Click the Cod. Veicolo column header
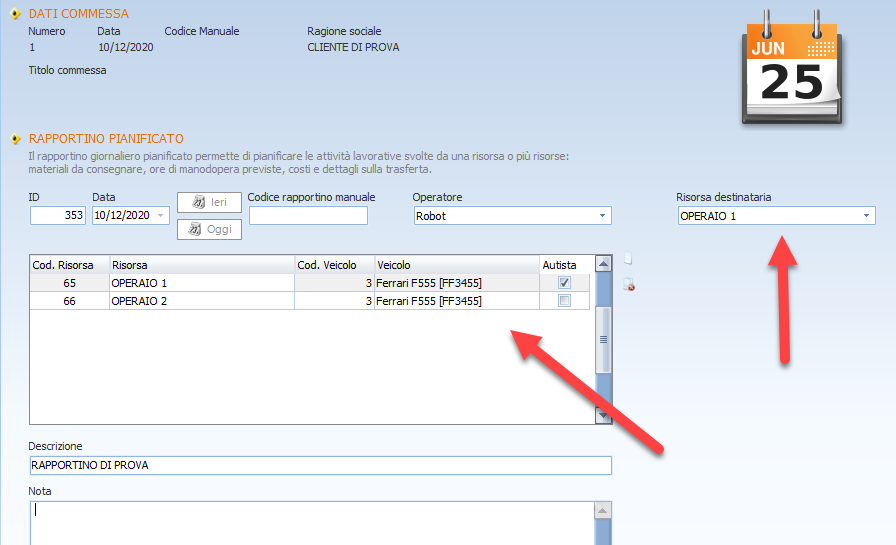 (x=334, y=265)
